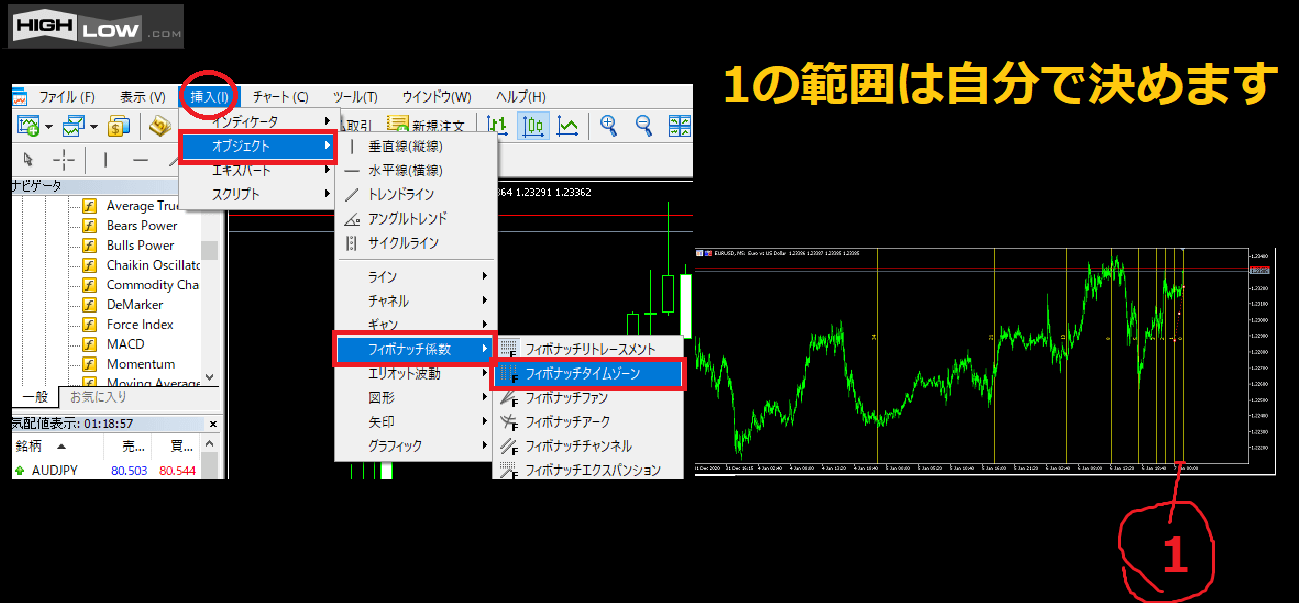Open the profiles dropdown arrow
Image resolution: width=1299 pixels, height=603 pixels.
tap(94, 127)
